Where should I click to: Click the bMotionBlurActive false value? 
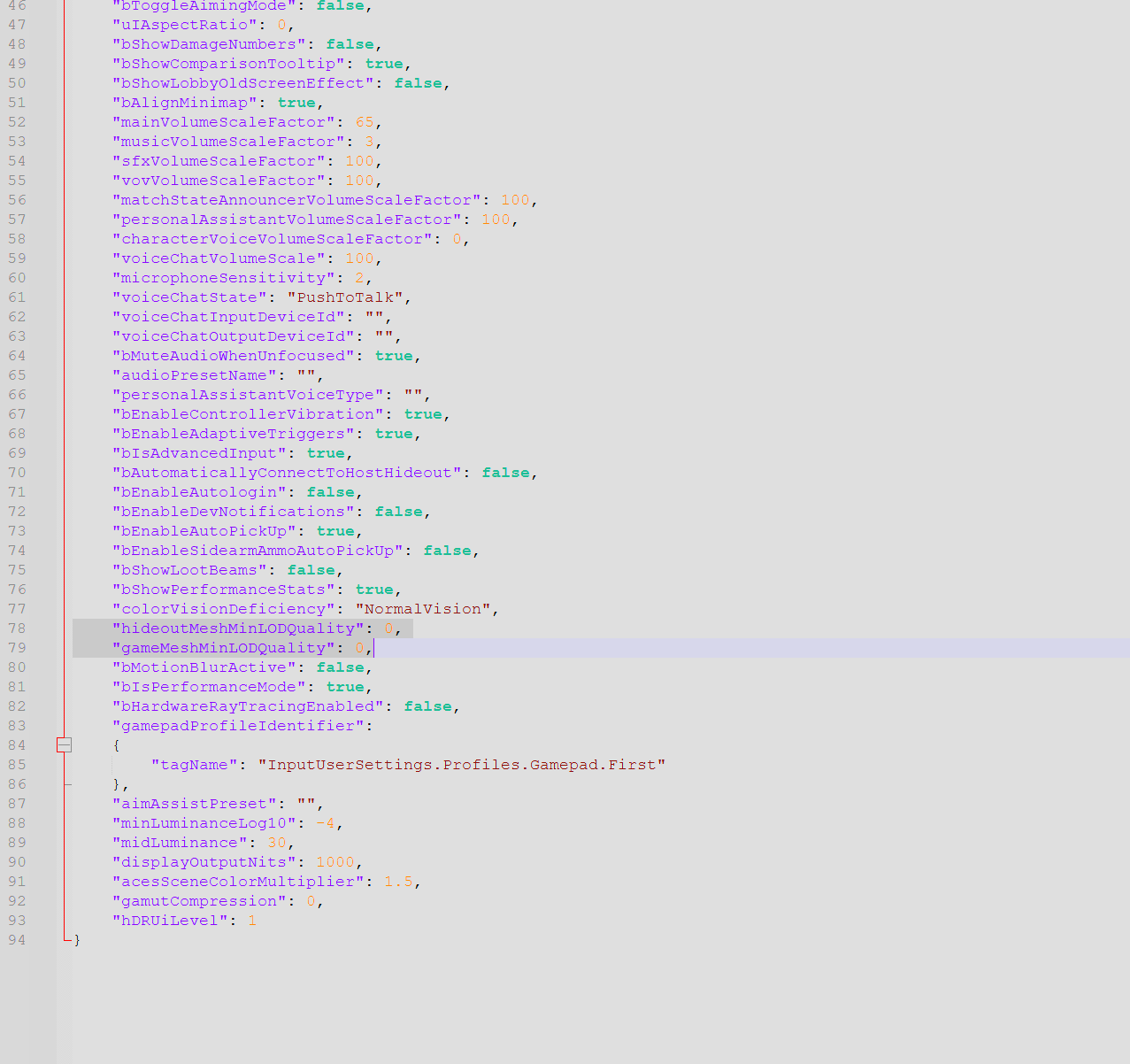pos(341,667)
